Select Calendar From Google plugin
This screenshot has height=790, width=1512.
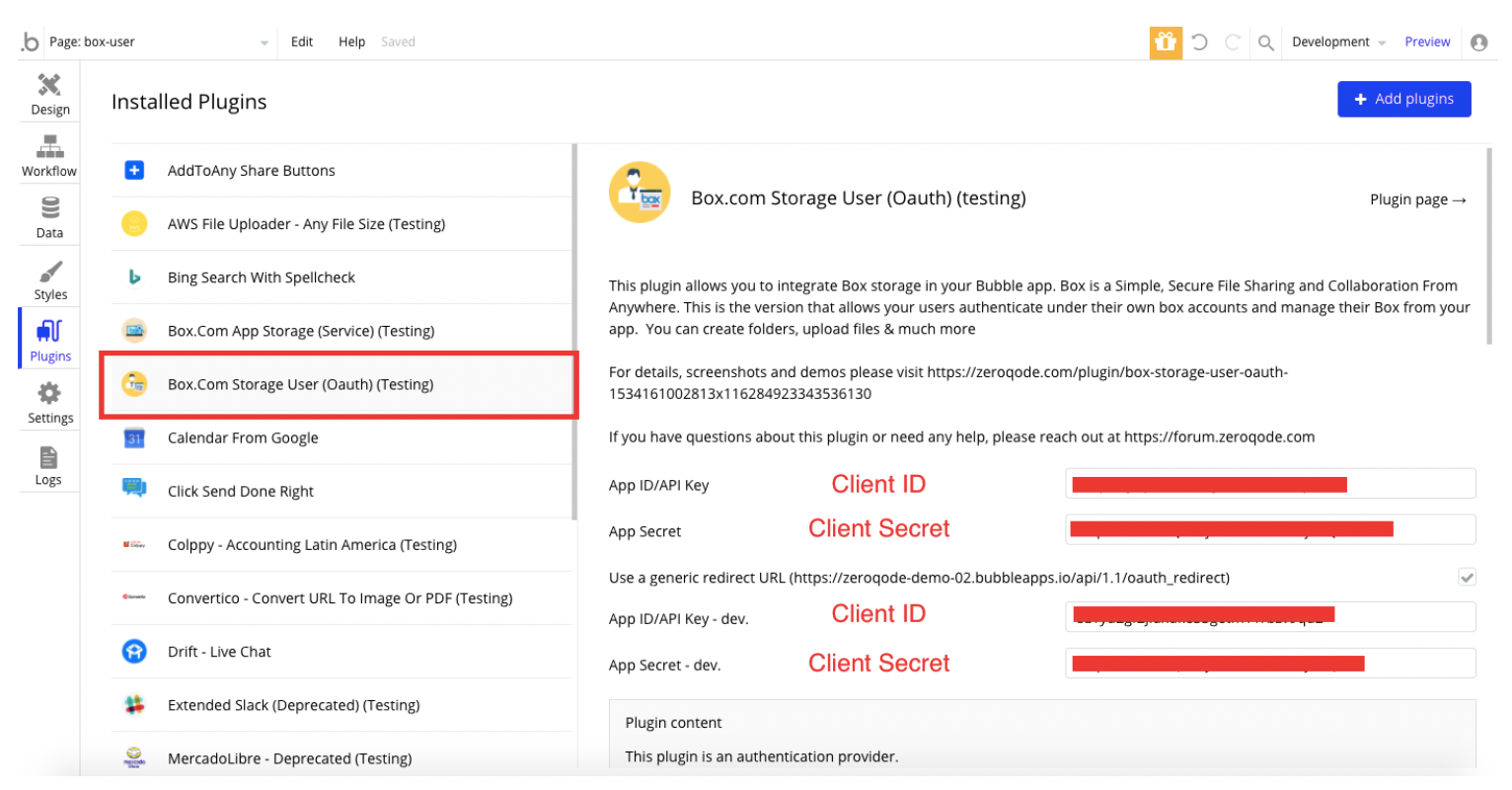coord(341,437)
